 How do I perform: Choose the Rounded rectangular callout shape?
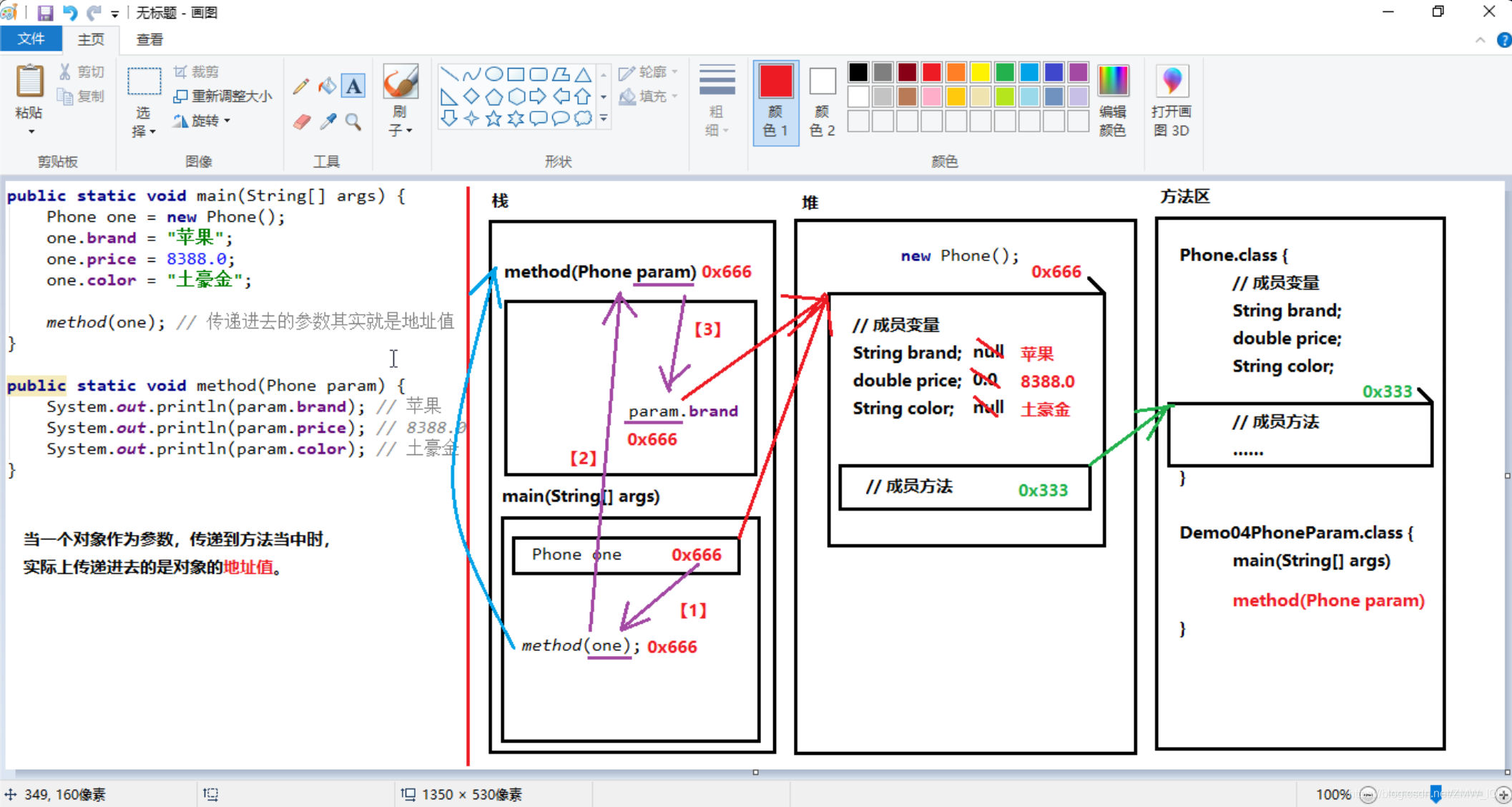point(539,118)
